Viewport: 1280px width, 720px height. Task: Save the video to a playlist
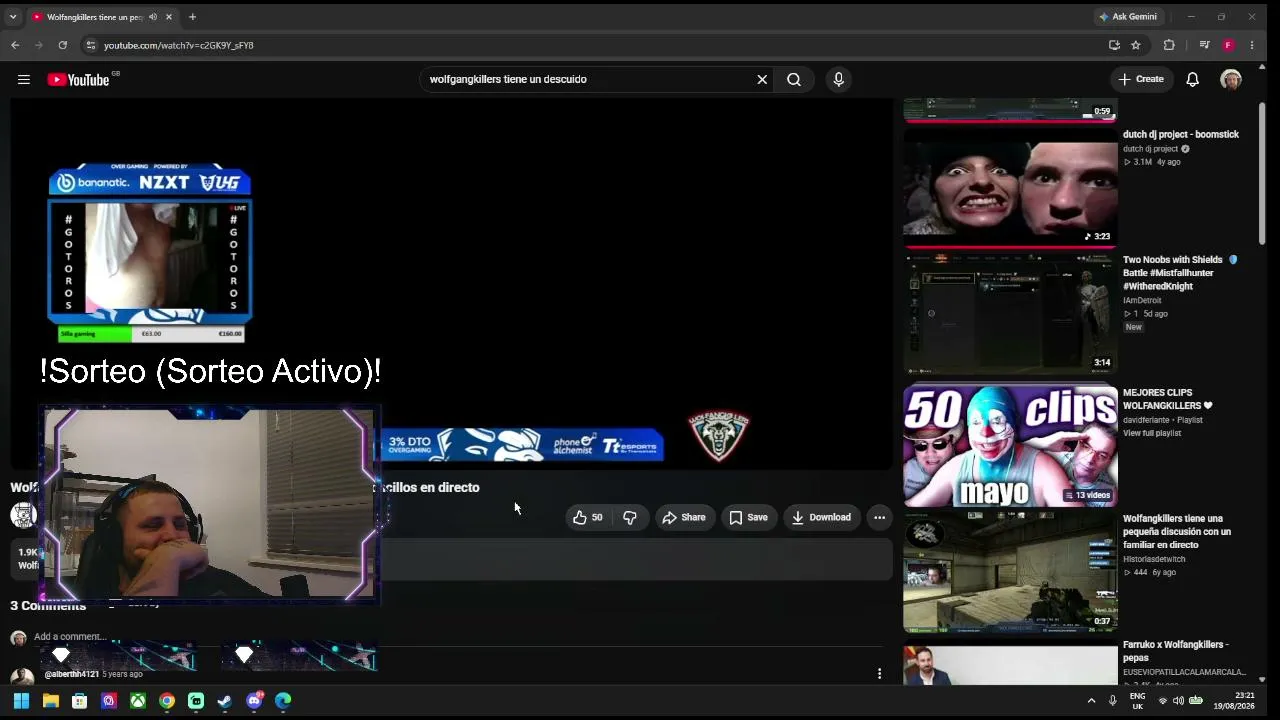(x=748, y=517)
